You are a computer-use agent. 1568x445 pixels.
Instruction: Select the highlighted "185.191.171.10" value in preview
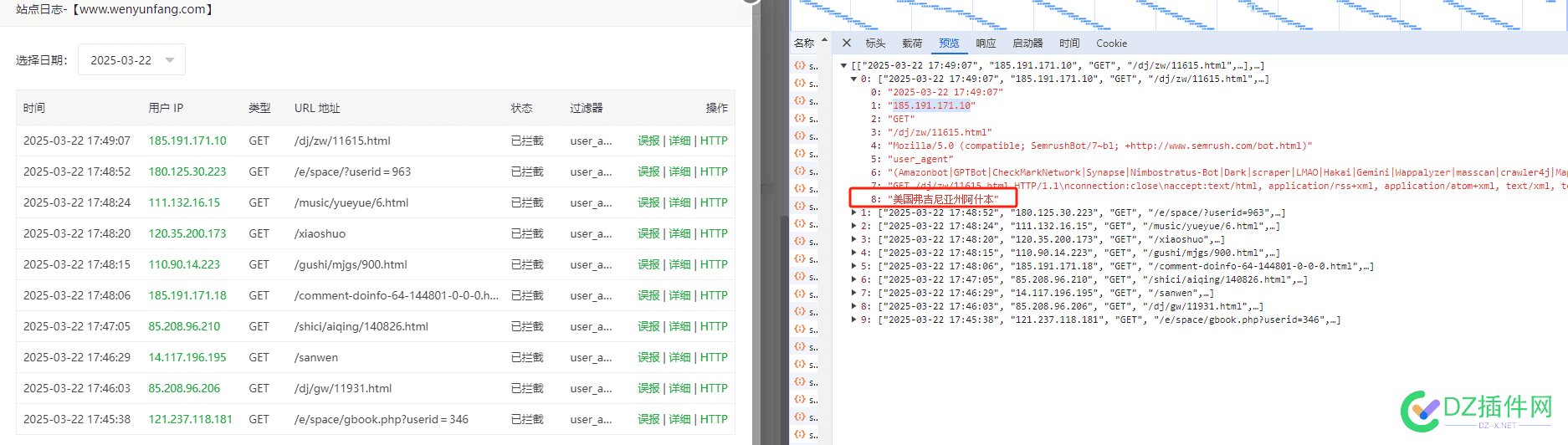point(931,105)
